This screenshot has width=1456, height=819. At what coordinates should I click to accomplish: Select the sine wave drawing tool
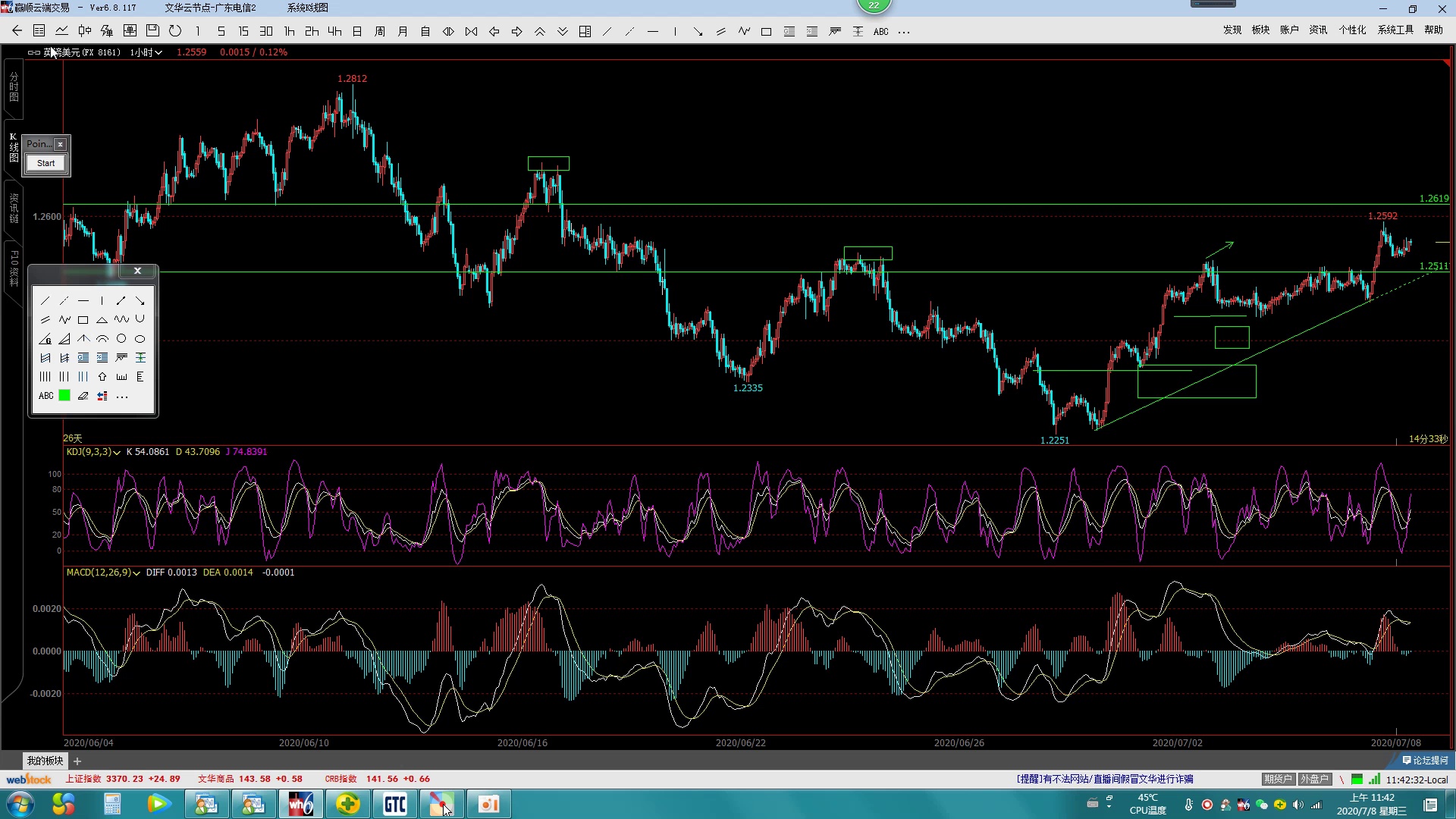click(121, 320)
